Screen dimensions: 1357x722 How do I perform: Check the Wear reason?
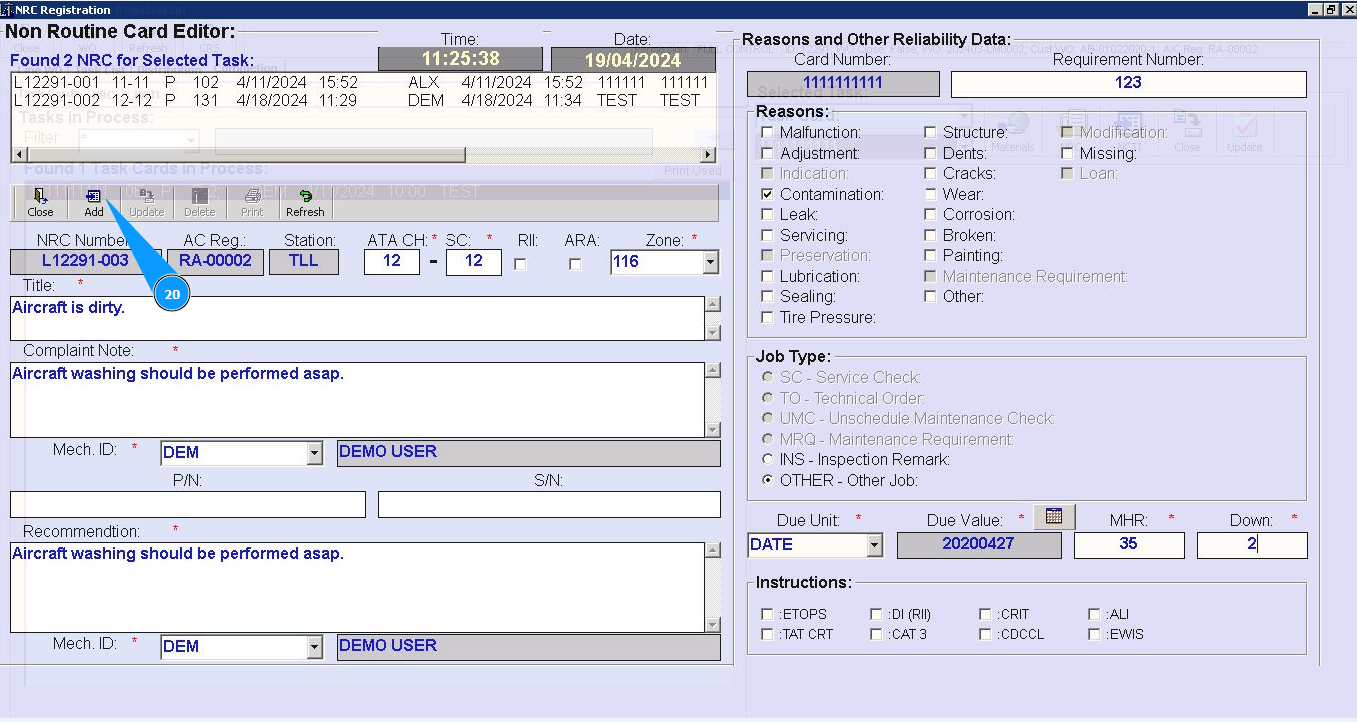coord(930,194)
